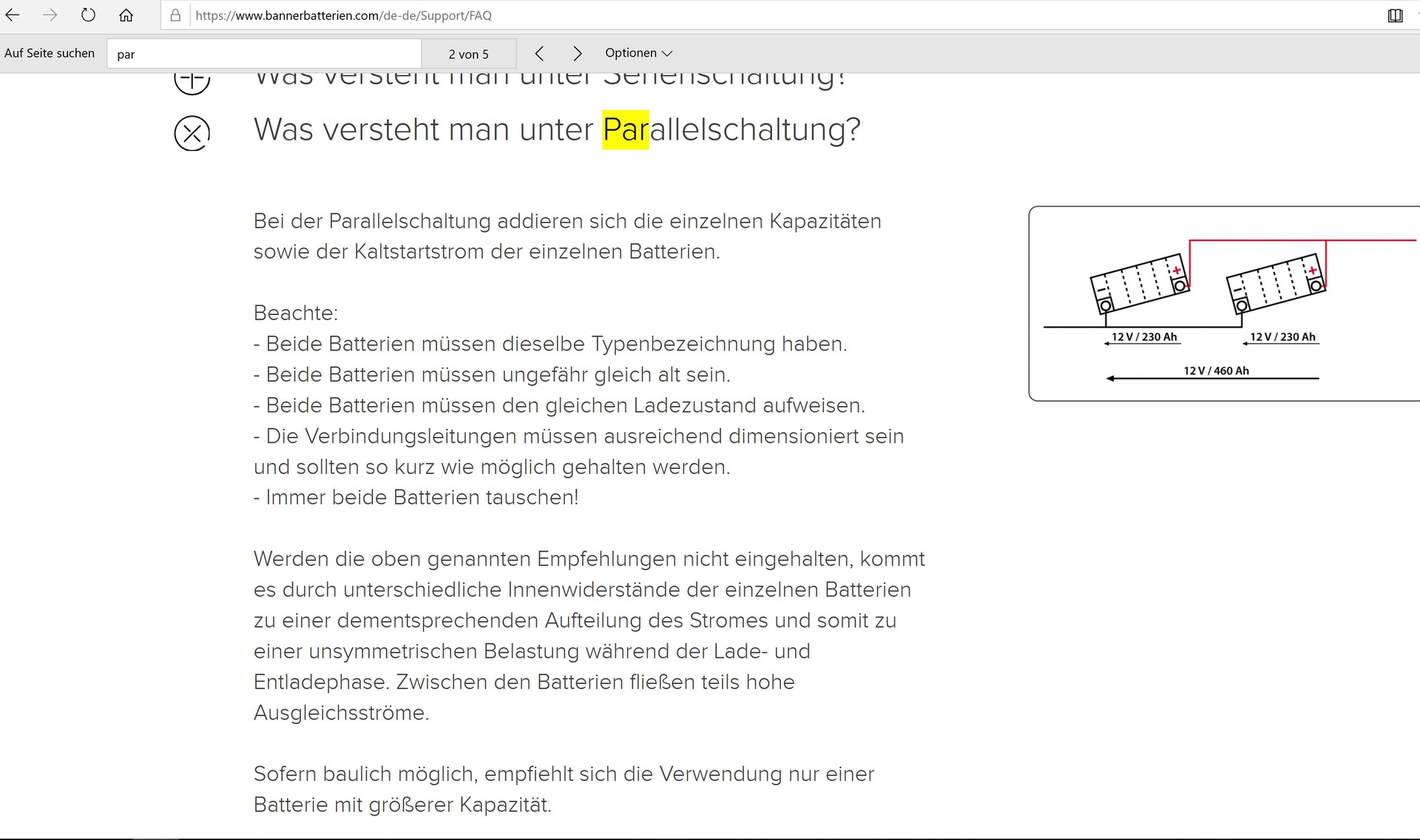Viewport: 1420px width, 840px height.
Task: Click the yellow highlighted 'Par' match
Action: (x=625, y=129)
